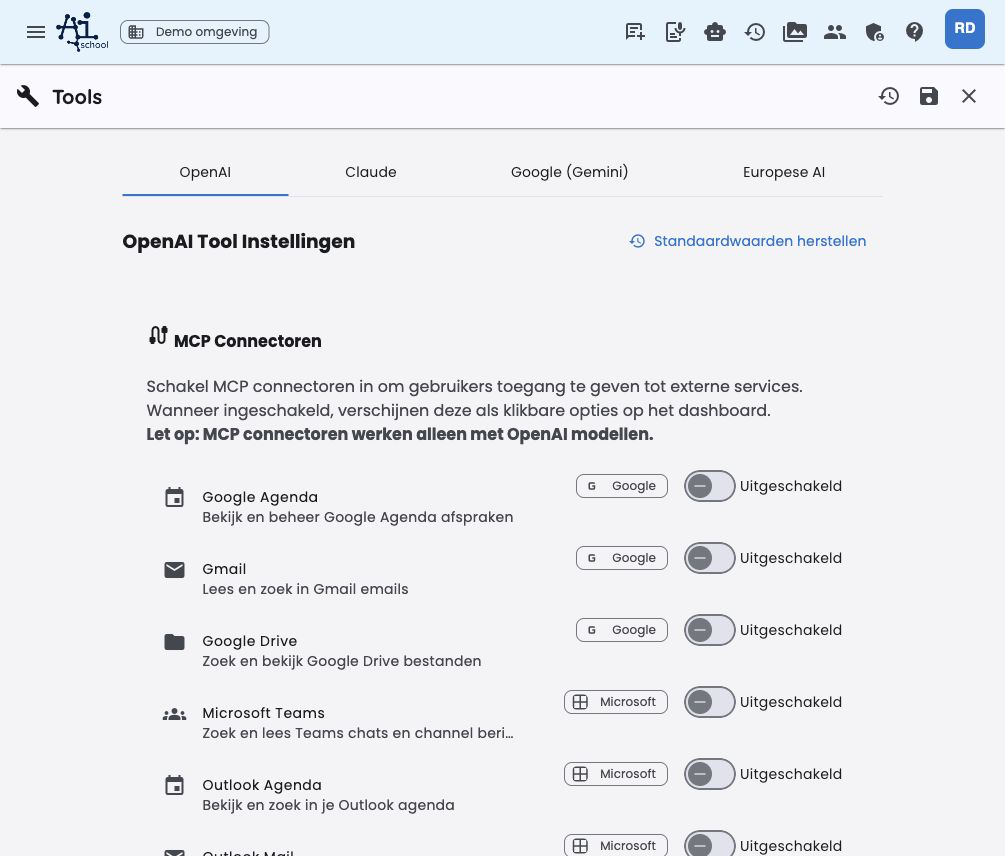
Task: Enable the Outlook Mail connector toggle
Action: coord(710,844)
